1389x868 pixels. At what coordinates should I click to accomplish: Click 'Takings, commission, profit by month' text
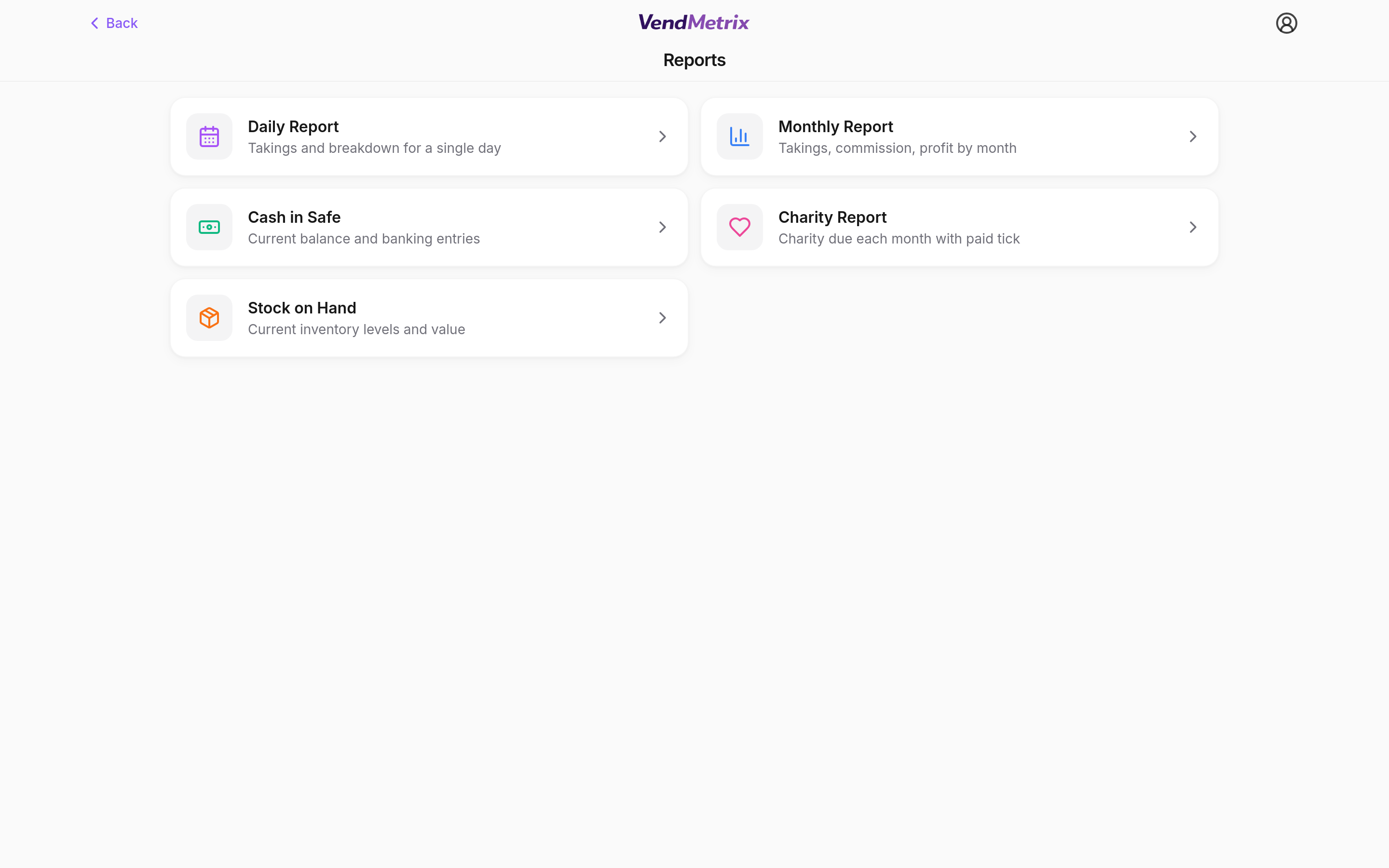(897, 148)
